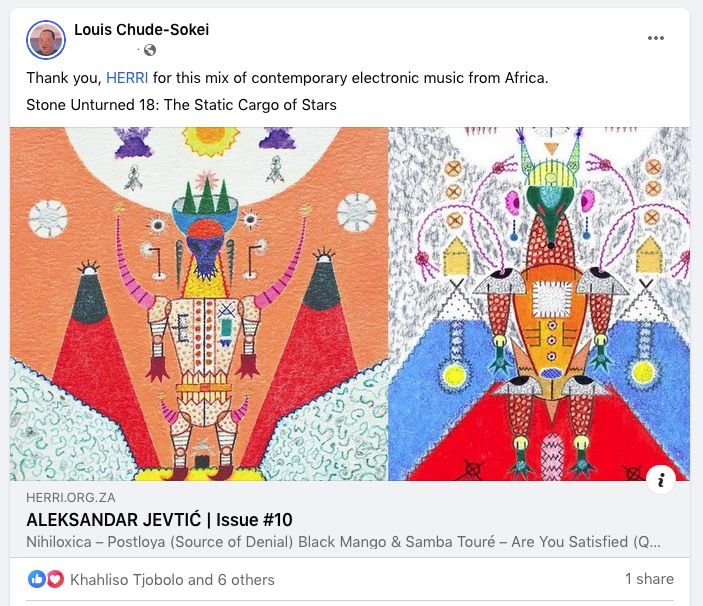The height and width of the screenshot is (606, 703).
Task: Click the link info 'i' icon
Action: (661, 480)
